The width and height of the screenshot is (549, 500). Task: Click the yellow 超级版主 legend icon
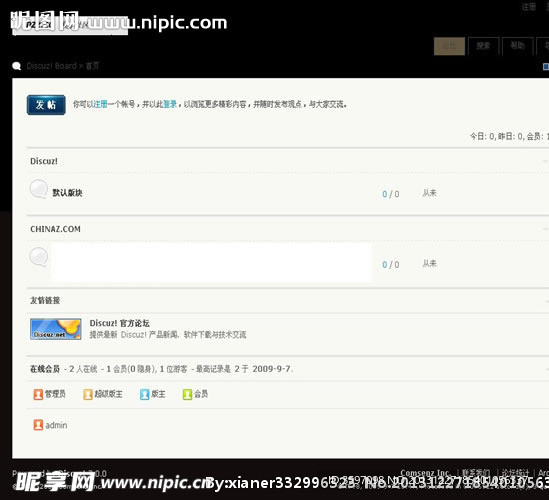[x=88, y=394]
